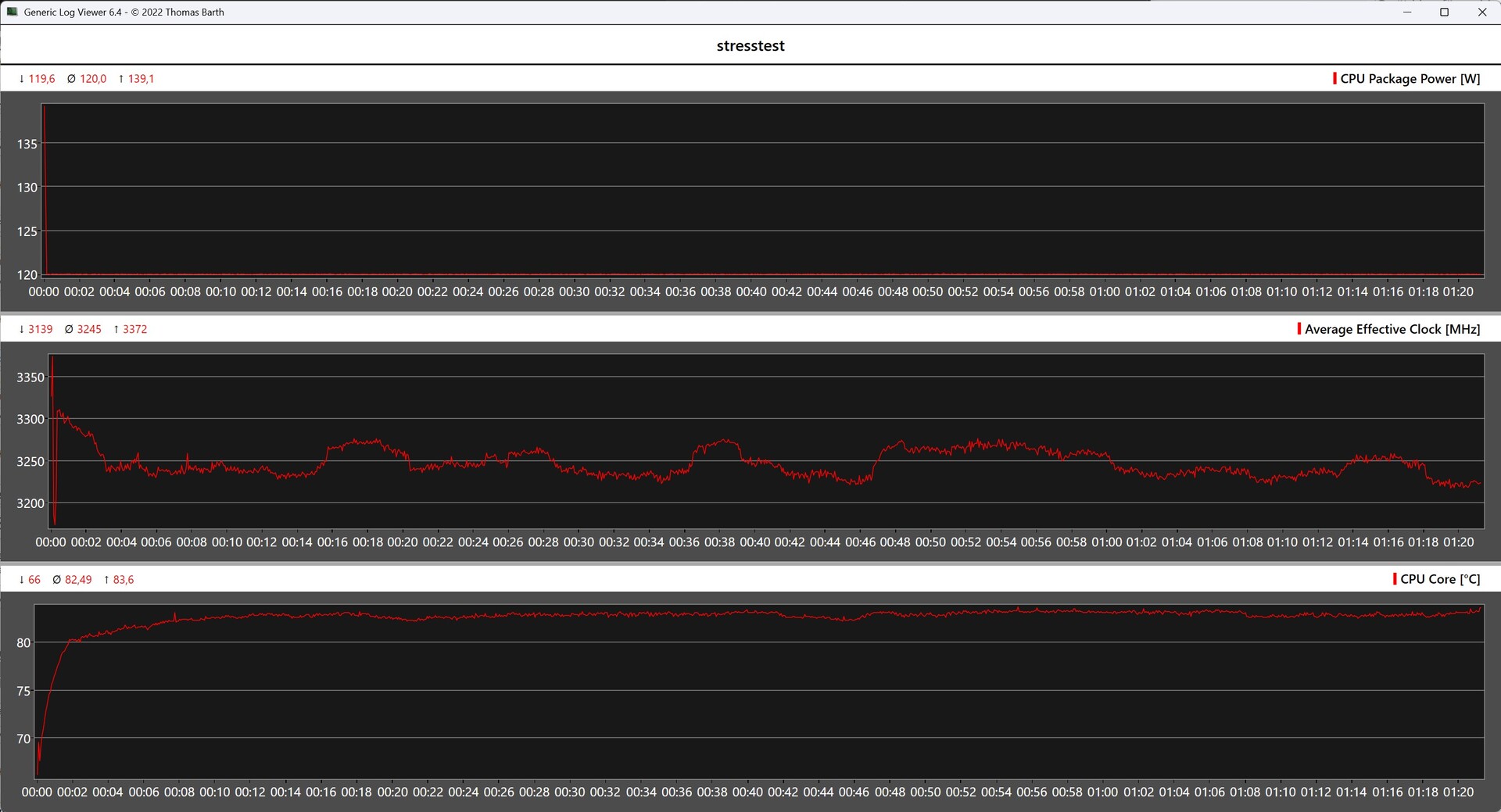Click the 135 y-axis label in power chart
This screenshot has width=1501, height=812.
(27, 144)
